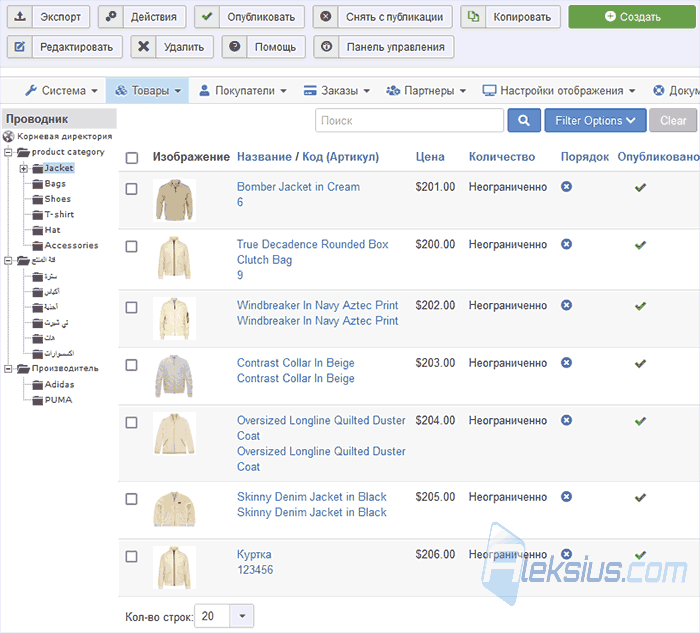The height and width of the screenshot is (633, 700).
Task: Expand the Jacket category tree node
Action: point(24,168)
